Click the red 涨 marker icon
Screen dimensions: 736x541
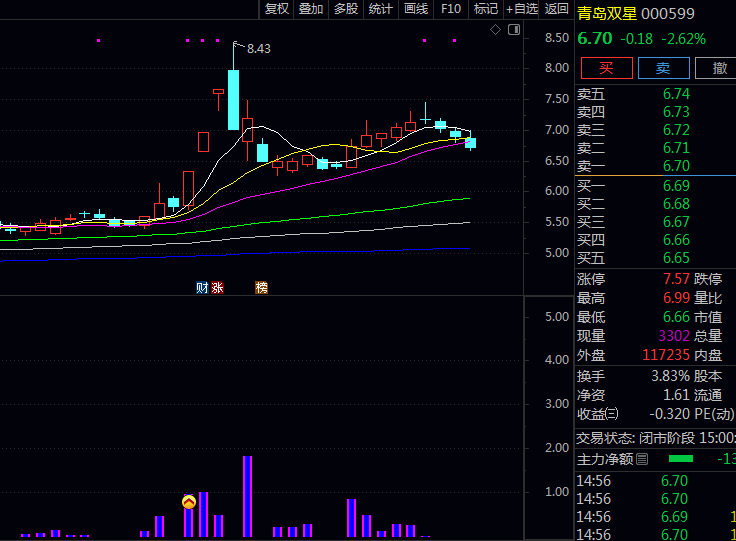tap(217, 288)
